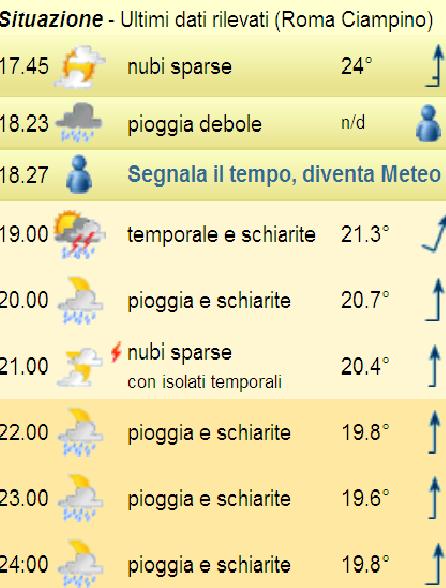The height and width of the screenshot is (588, 446).
Task: Click the 22.00 rain and moon icon
Action: click(x=80, y=432)
